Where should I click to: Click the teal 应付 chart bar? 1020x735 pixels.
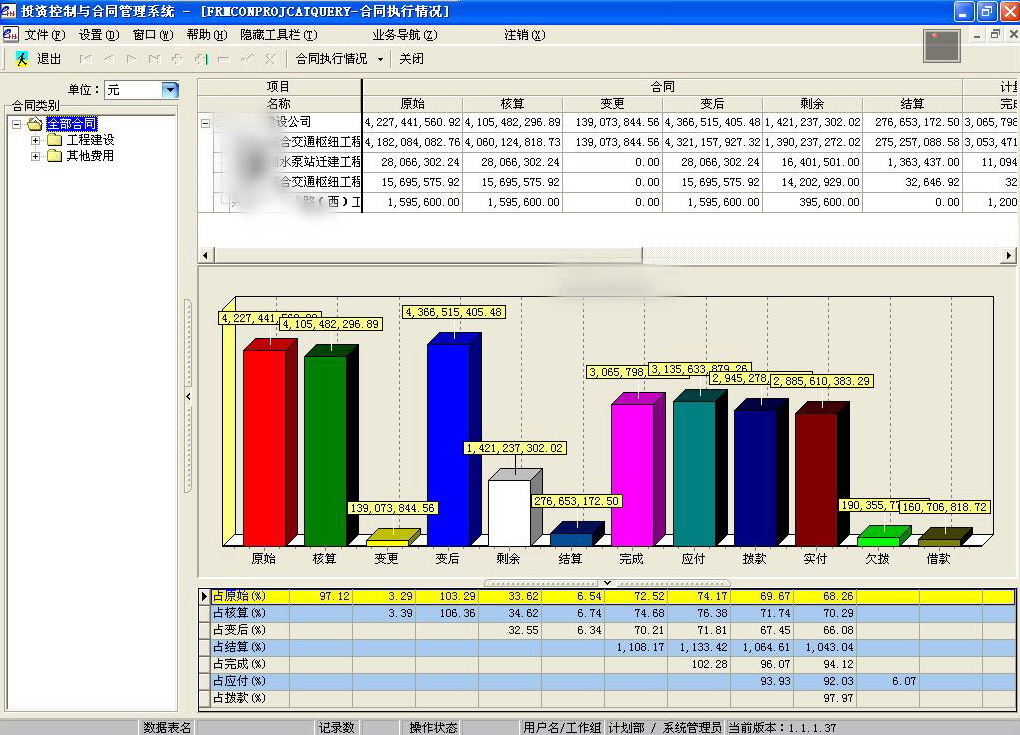point(694,474)
